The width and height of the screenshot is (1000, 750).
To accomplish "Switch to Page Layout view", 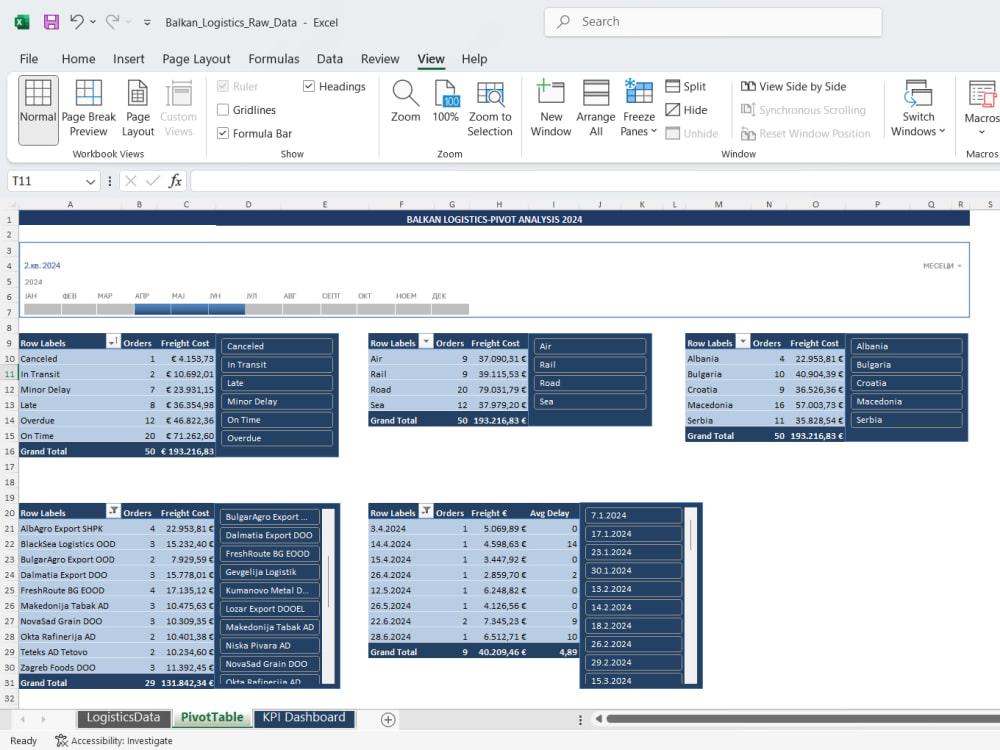I will click(x=138, y=110).
